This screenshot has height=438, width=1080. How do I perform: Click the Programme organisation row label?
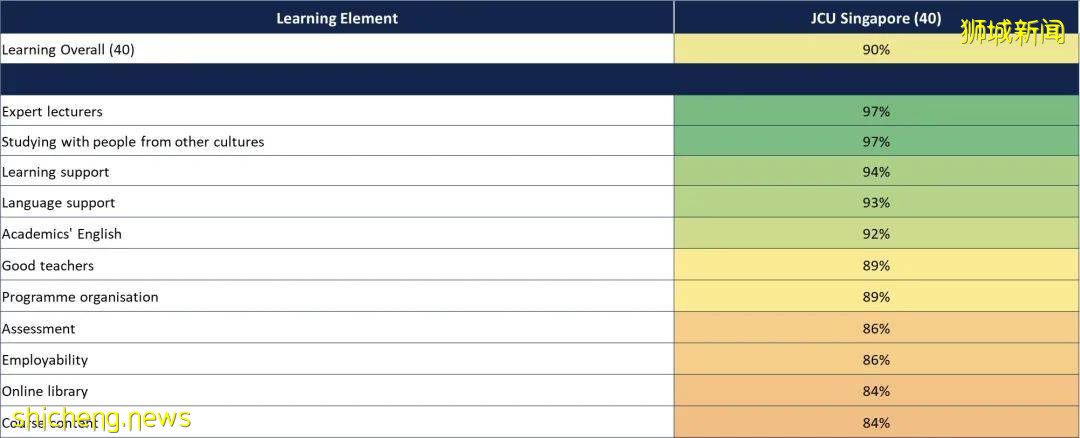point(80,297)
